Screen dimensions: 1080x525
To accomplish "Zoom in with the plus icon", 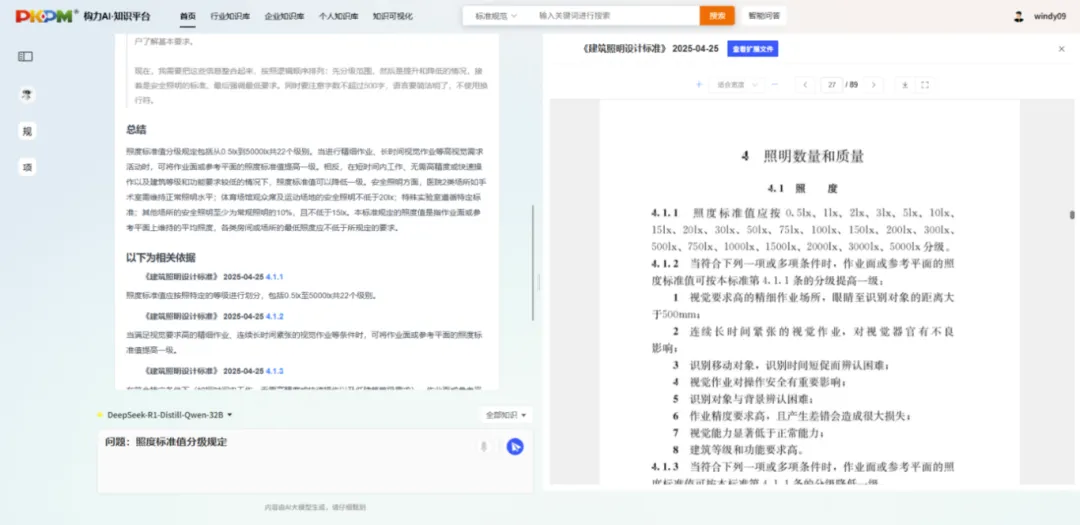I will (699, 85).
